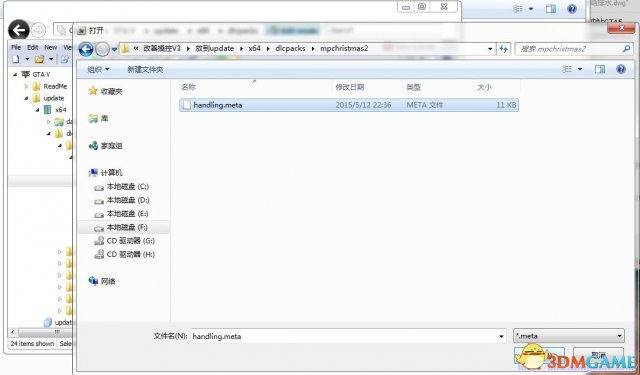Click 新建文件夹 button
Image resolution: width=640 pixels, height=375 pixels.
click(145, 70)
